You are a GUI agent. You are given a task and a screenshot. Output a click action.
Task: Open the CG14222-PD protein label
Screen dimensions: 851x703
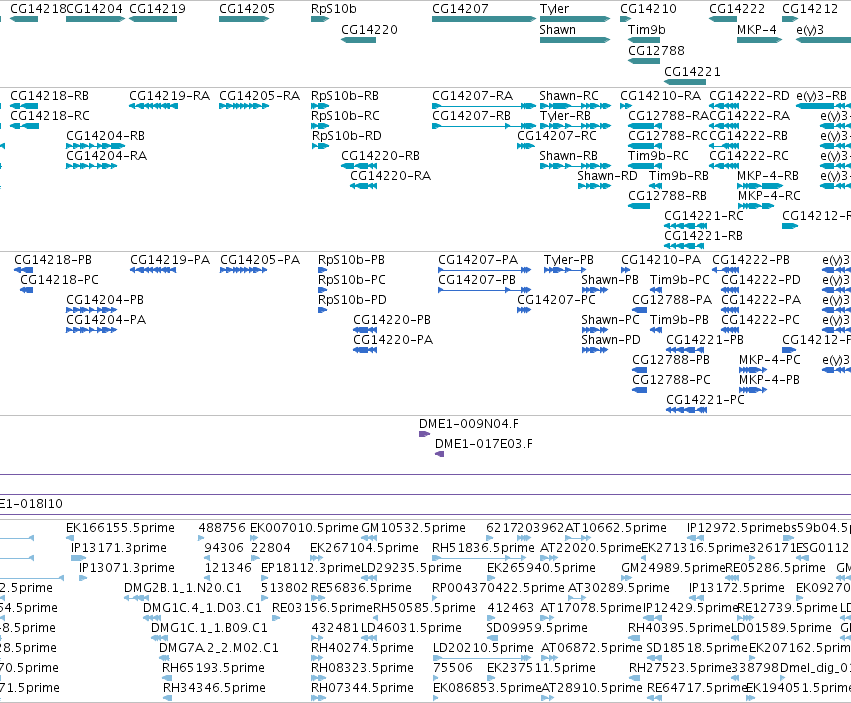click(761, 280)
